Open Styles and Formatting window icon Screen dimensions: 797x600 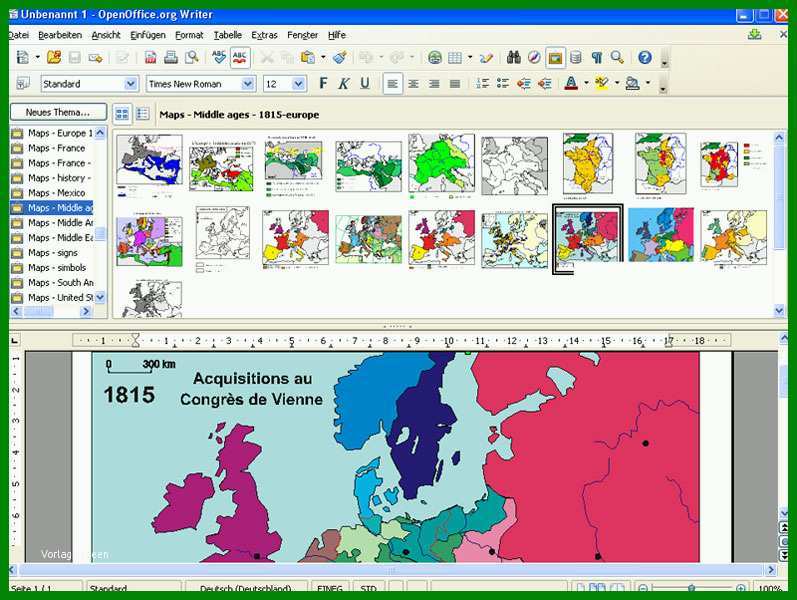point(23,83)
